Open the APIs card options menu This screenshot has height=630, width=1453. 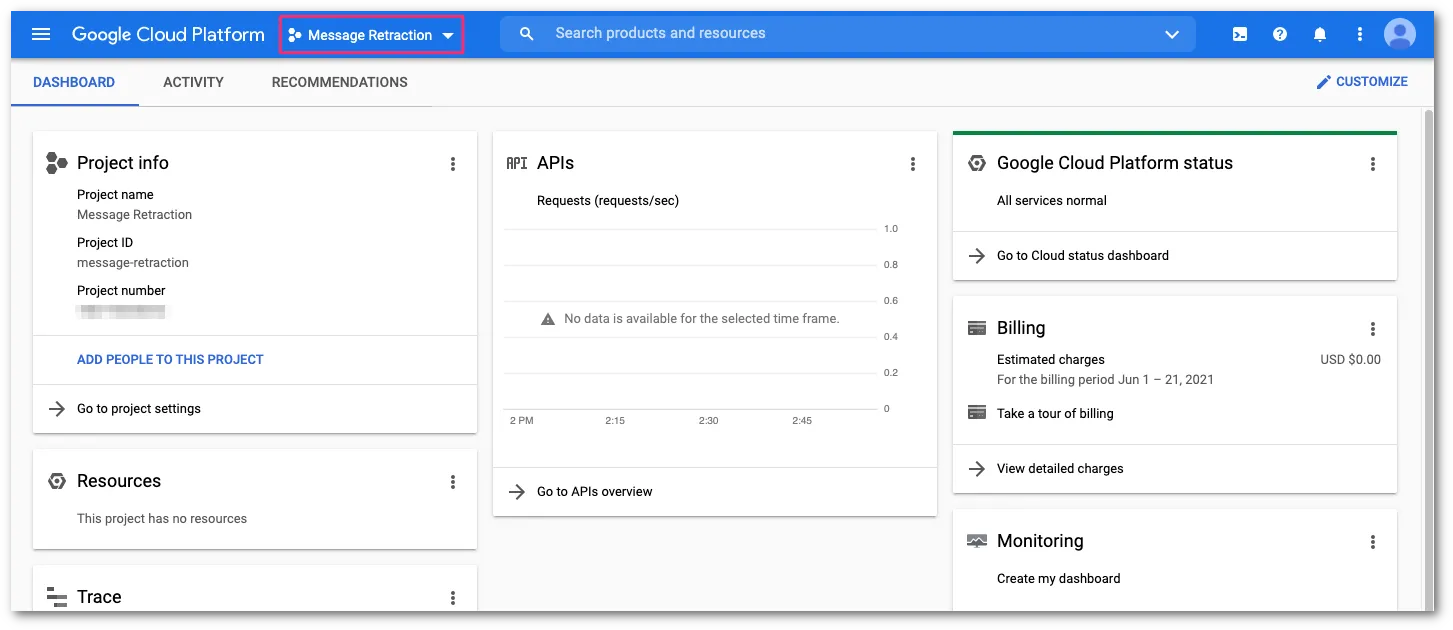click(x=912, y=163)
